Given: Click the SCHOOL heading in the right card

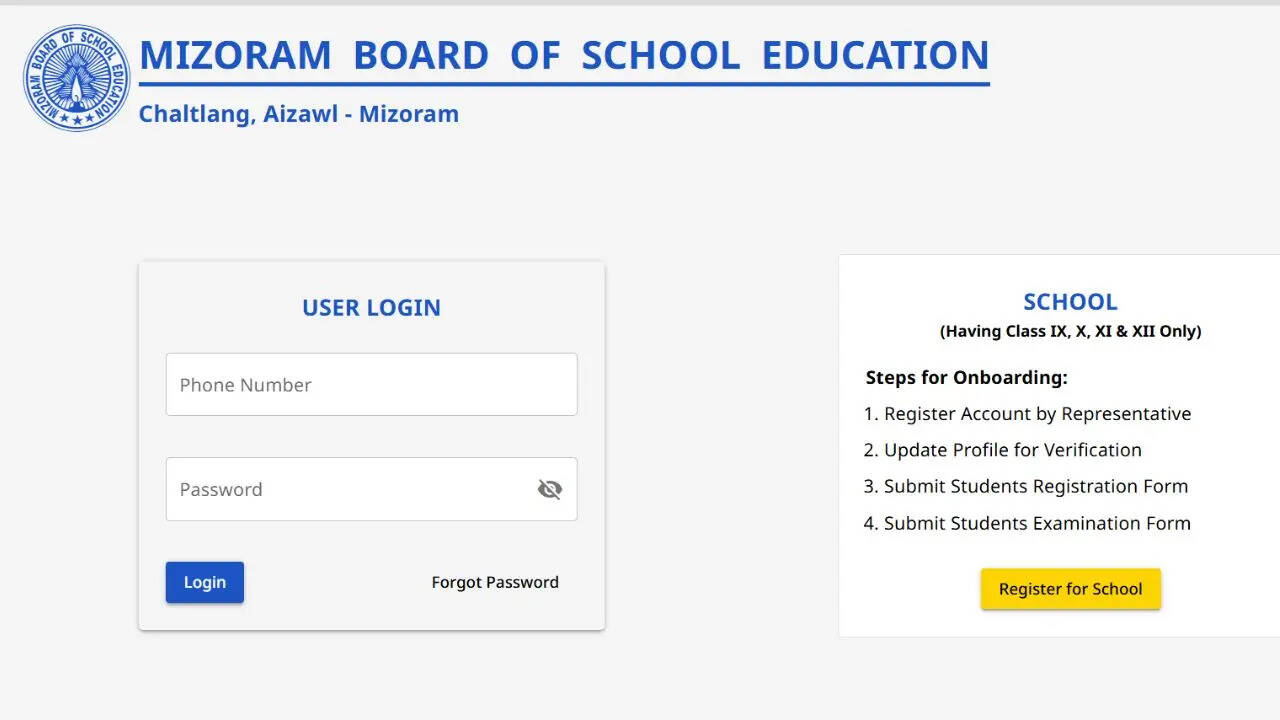Looking at the screenshot, I should 1070,302.
